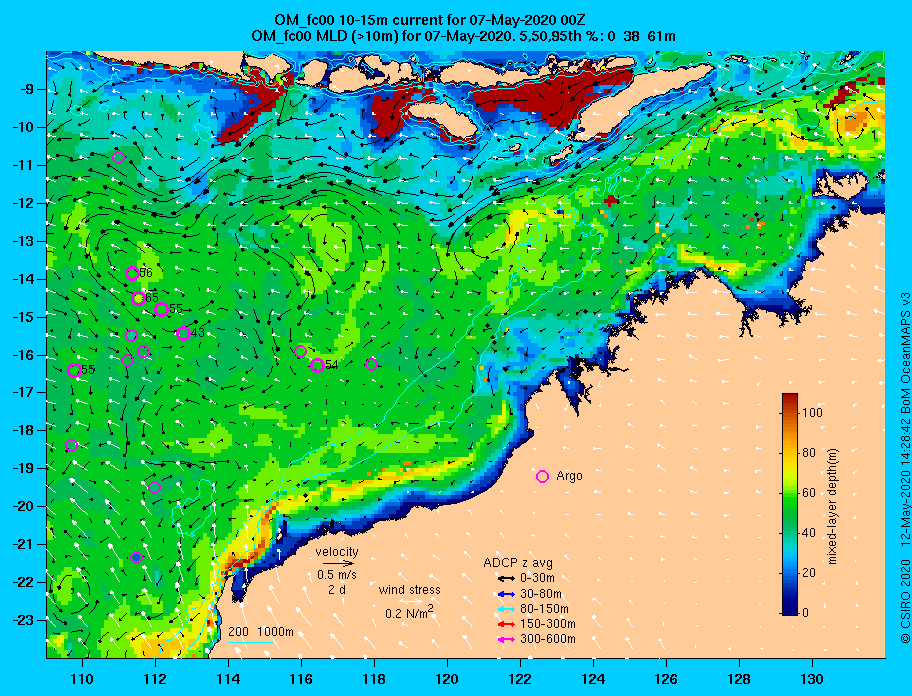This screenshot has height=696, width=912.
Task: Click the '100' tick on the colorbar
Action: tap(812, 413)
